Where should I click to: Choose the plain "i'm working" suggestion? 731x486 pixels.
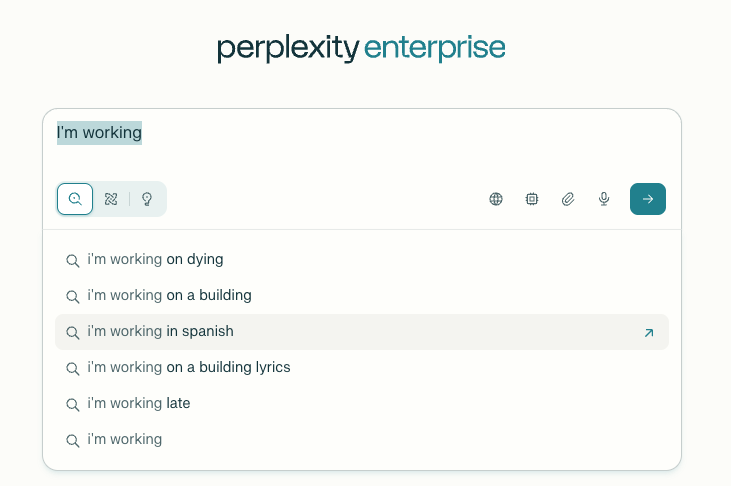[x=362, y=440]
